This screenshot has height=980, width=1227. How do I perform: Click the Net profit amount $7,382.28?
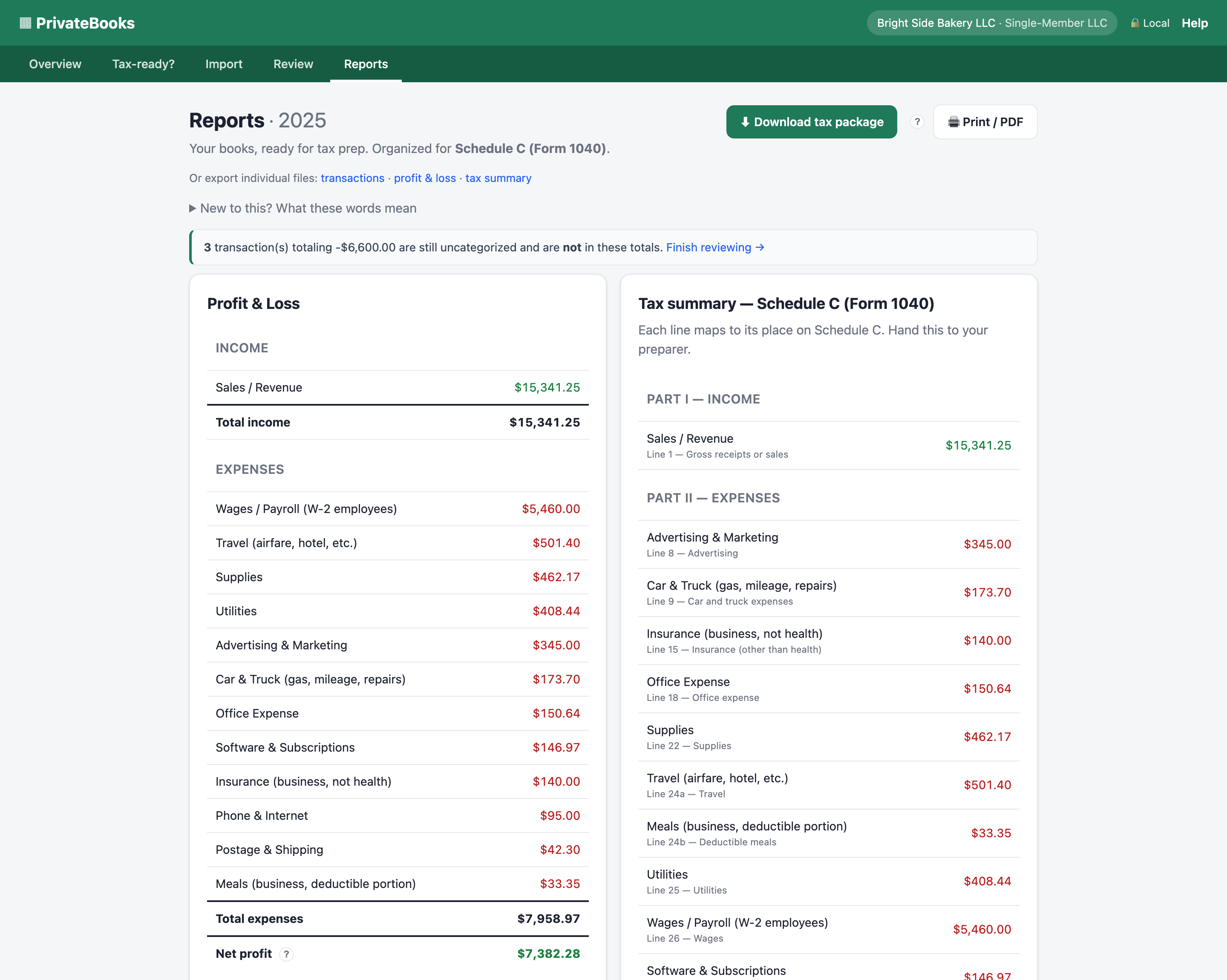[549, 954]
